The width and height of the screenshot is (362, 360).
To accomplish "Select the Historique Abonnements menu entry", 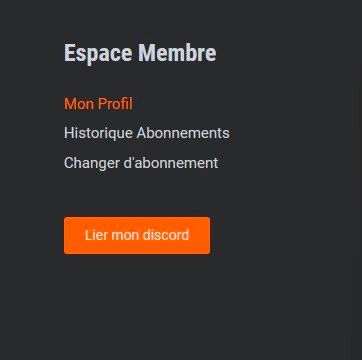I will [147, 133].
